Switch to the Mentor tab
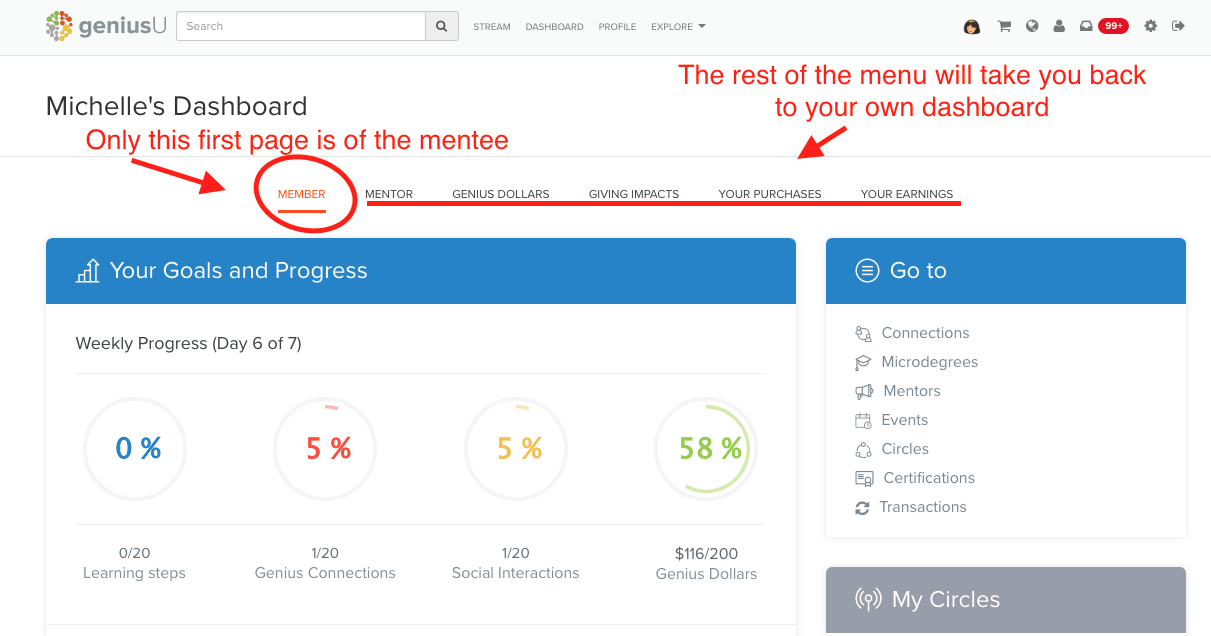This screenshot has width=1211, height=636. 389,194
